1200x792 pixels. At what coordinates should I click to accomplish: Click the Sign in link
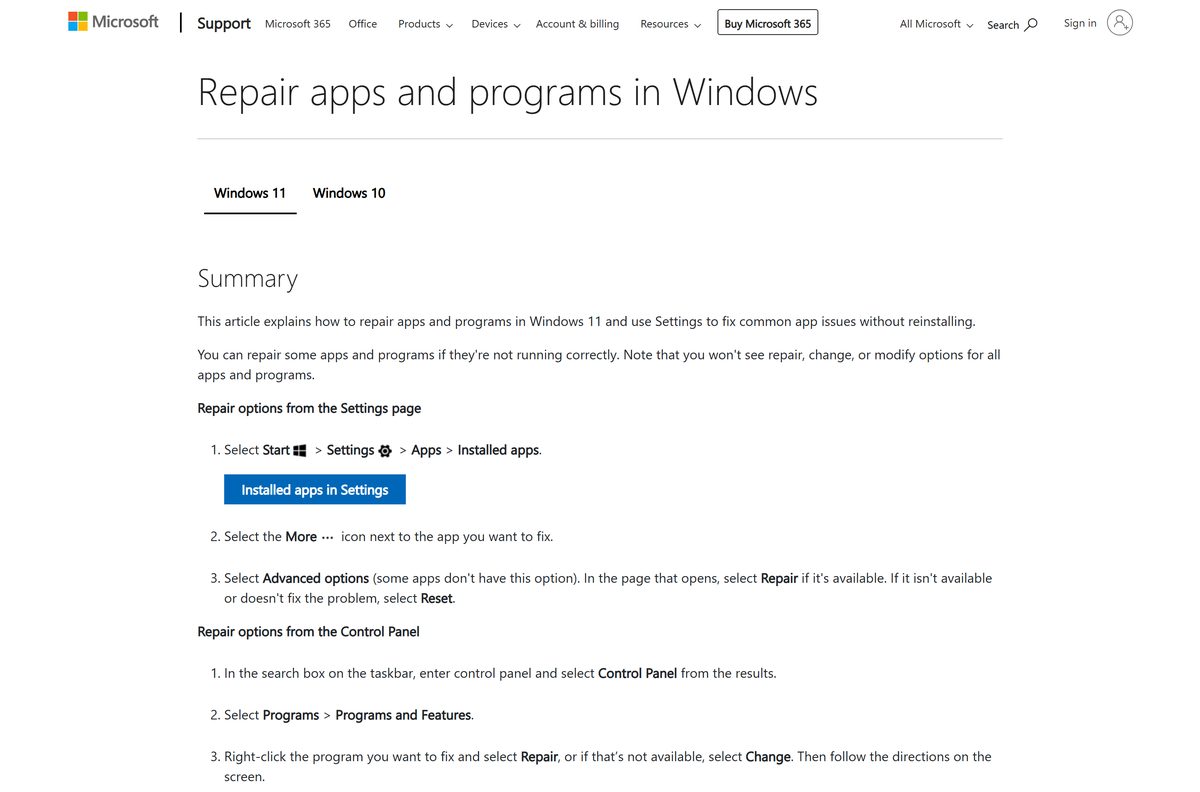1080,23
